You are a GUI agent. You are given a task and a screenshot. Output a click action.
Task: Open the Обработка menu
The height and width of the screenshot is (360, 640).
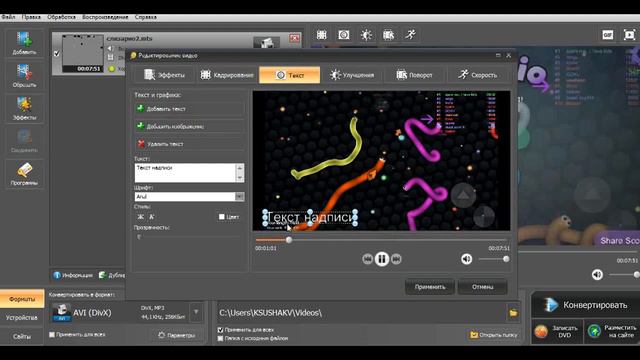[61, 17]
